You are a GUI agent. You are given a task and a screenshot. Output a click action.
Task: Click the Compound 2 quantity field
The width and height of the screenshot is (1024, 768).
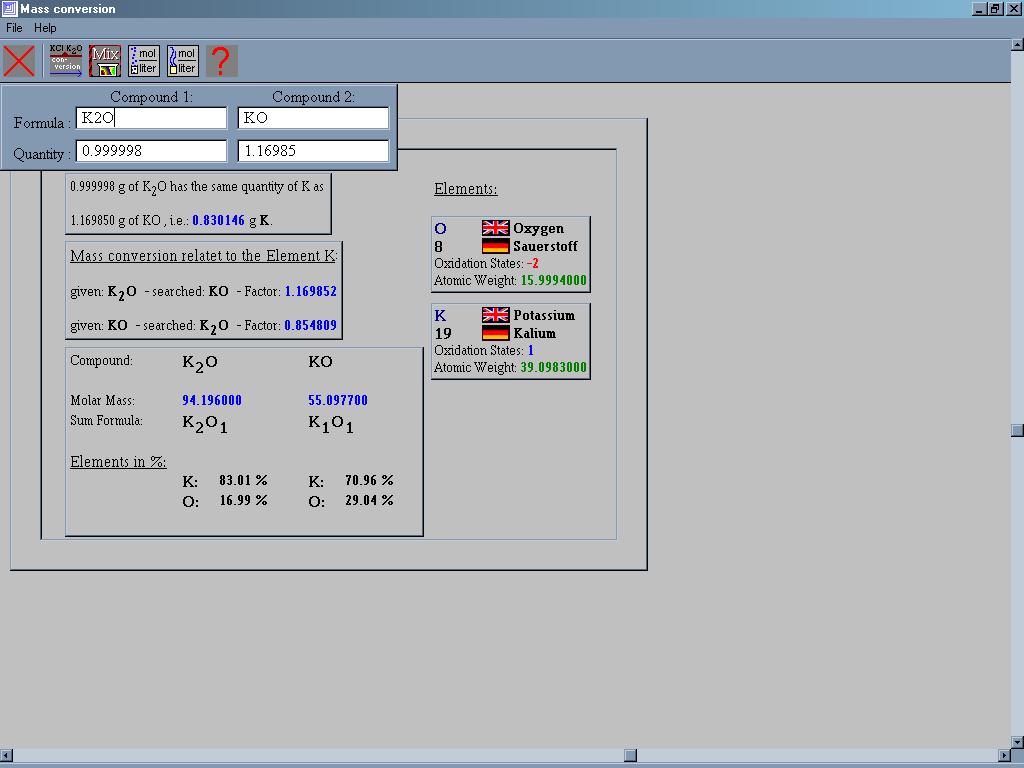(x=313, y=151)
